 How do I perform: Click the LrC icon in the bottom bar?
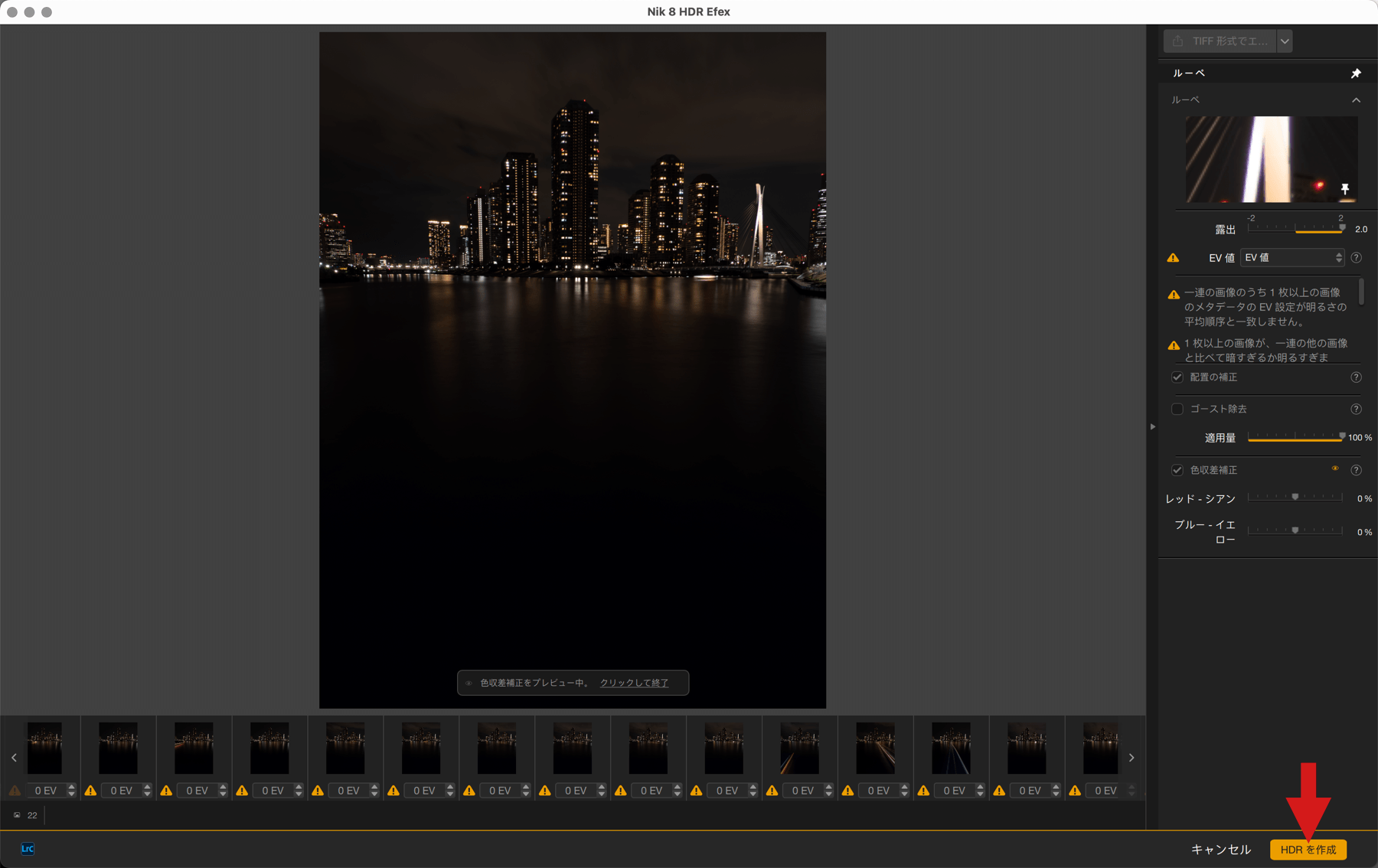click(28, 849)
